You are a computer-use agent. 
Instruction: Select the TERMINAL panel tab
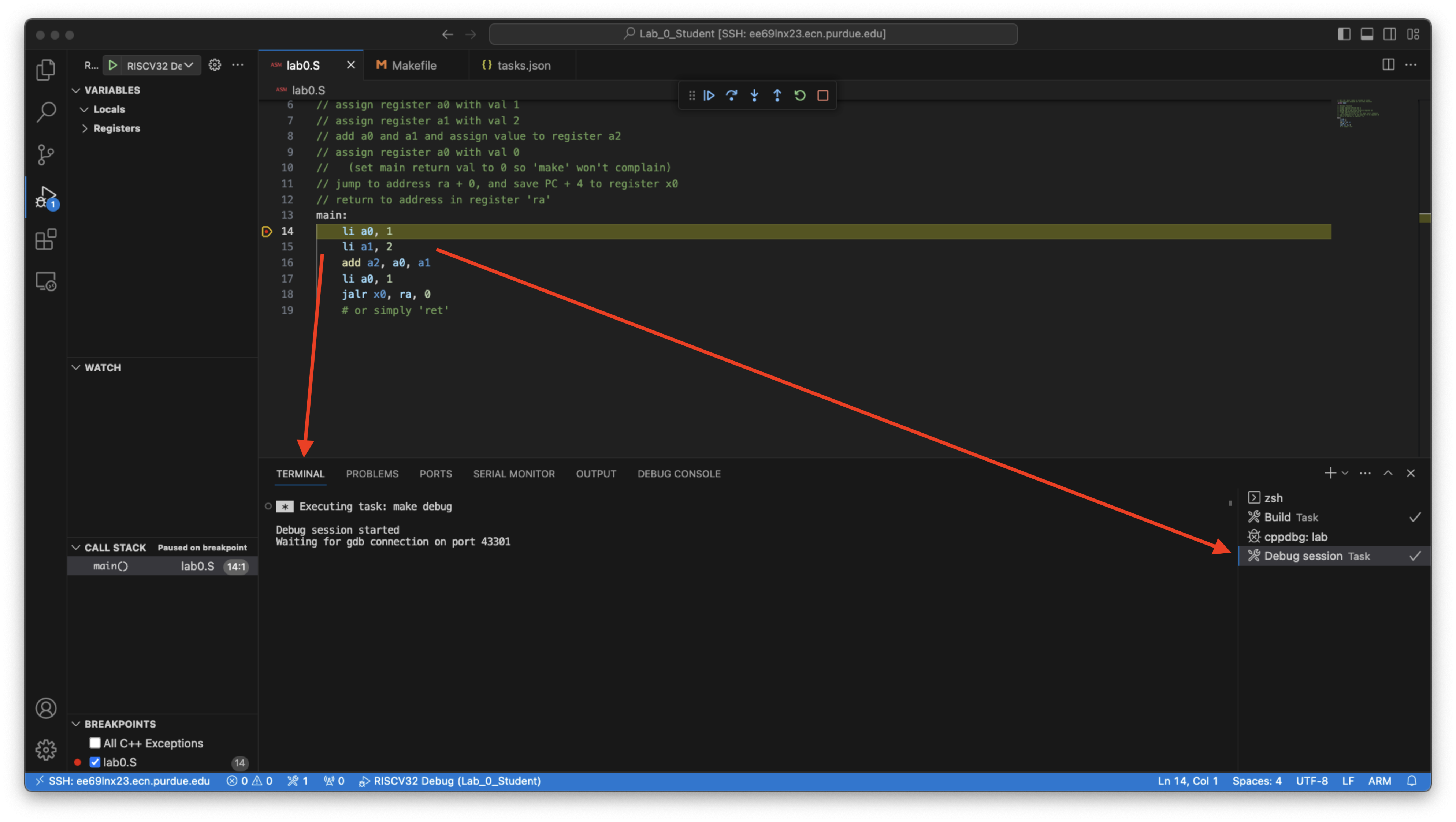pos(300,474)
